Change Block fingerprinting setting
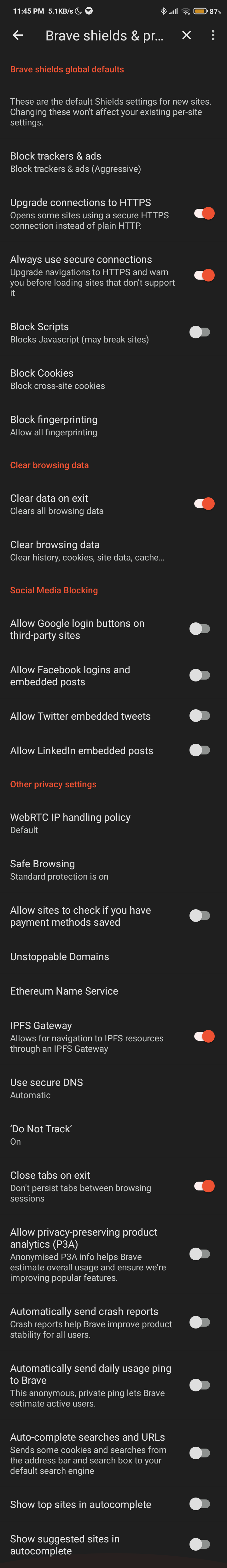Viewport: 227px width, 1568px height. 113,425
